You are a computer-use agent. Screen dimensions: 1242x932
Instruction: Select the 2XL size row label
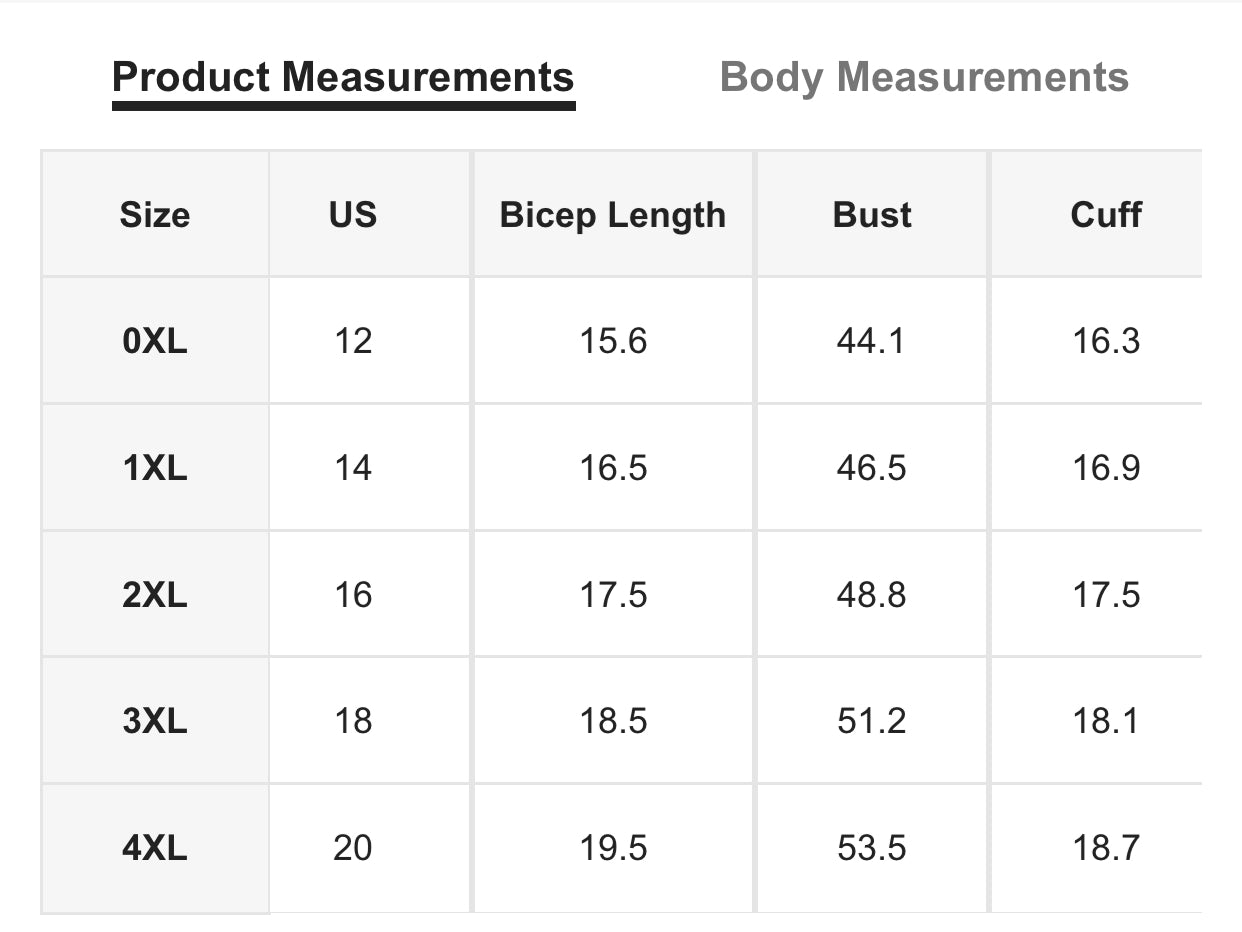click(x=155, y=595)
